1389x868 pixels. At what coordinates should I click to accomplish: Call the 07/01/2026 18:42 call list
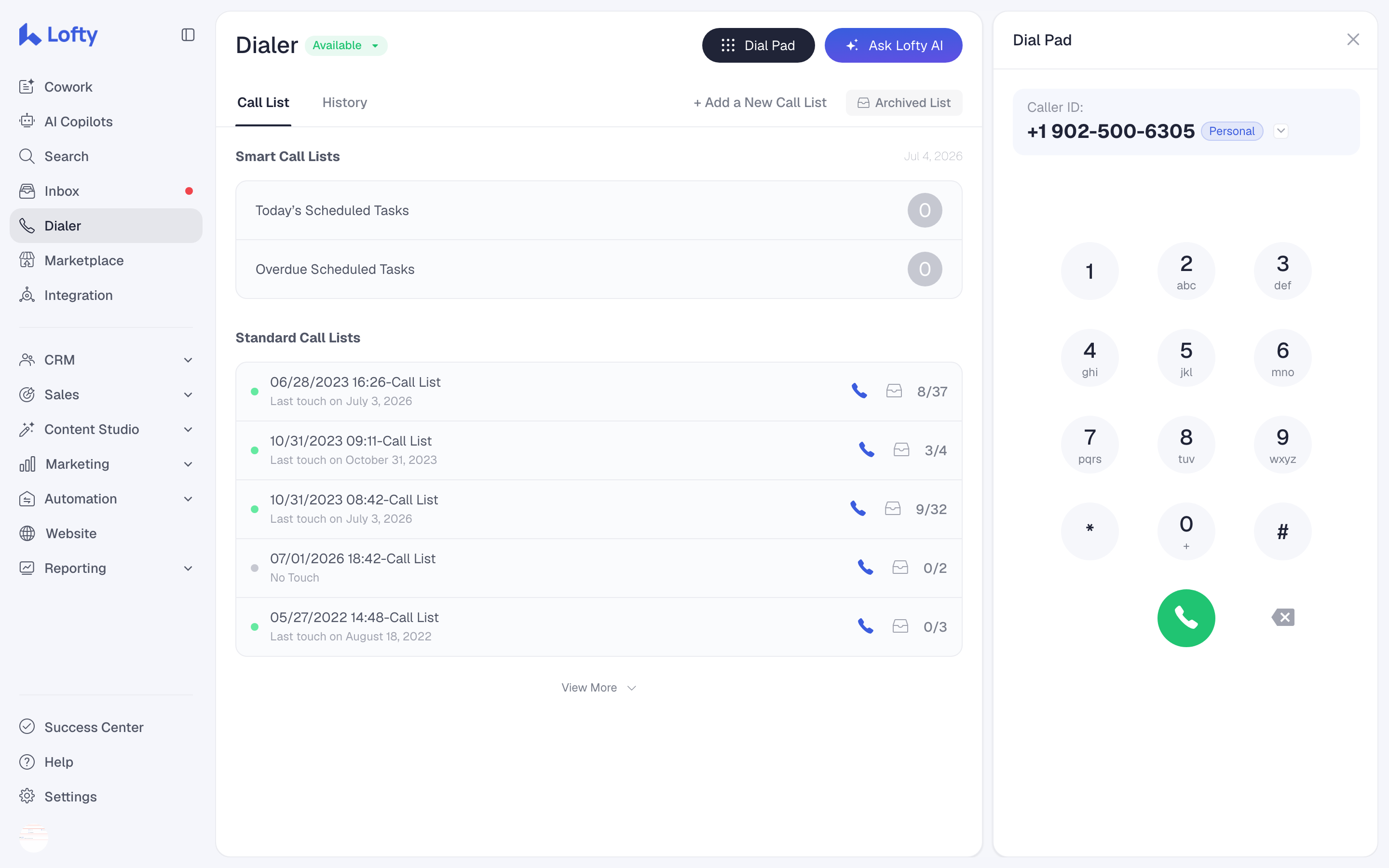(866, 568)
